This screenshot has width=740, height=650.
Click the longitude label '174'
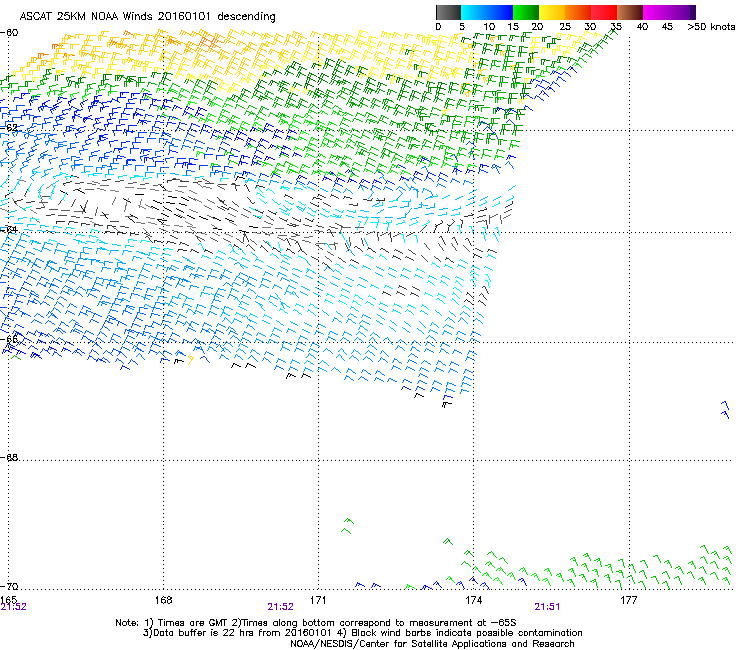coord(473,600)
